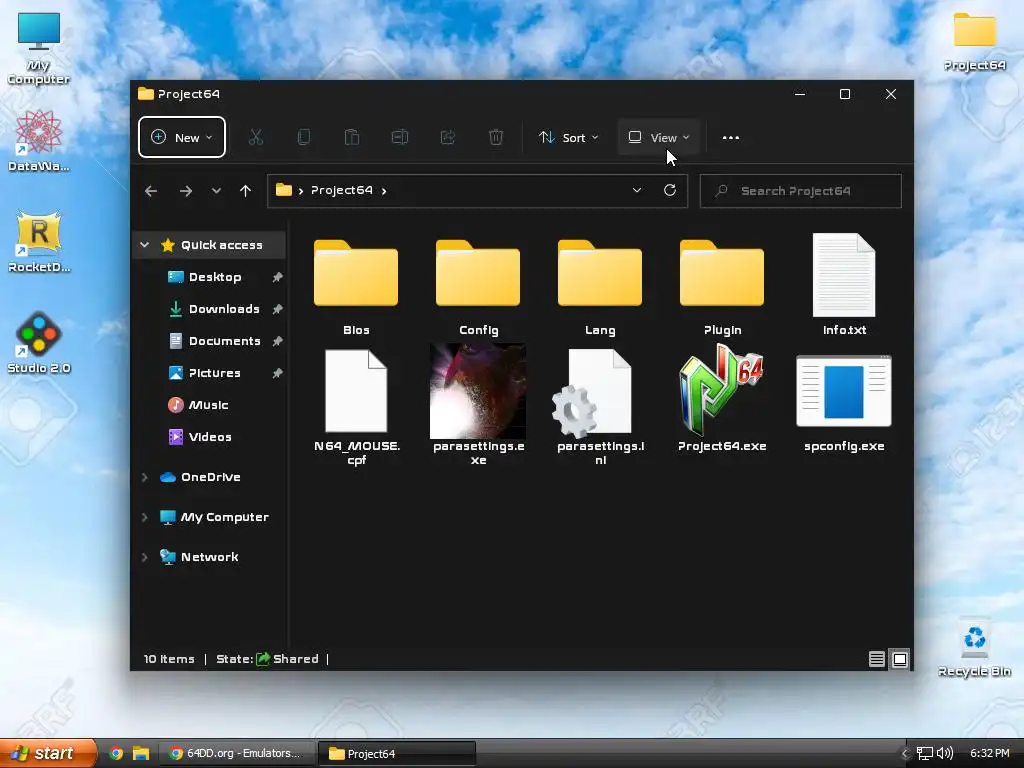1024x768 pixels.
Task: Expand the OneDrive tree node
Action: (144, 477)
